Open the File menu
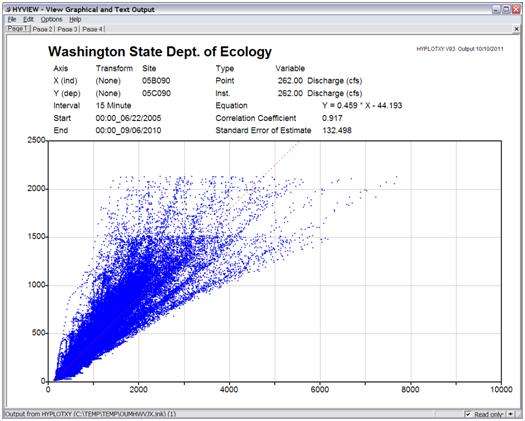525x421 pixels. point(12,19)
